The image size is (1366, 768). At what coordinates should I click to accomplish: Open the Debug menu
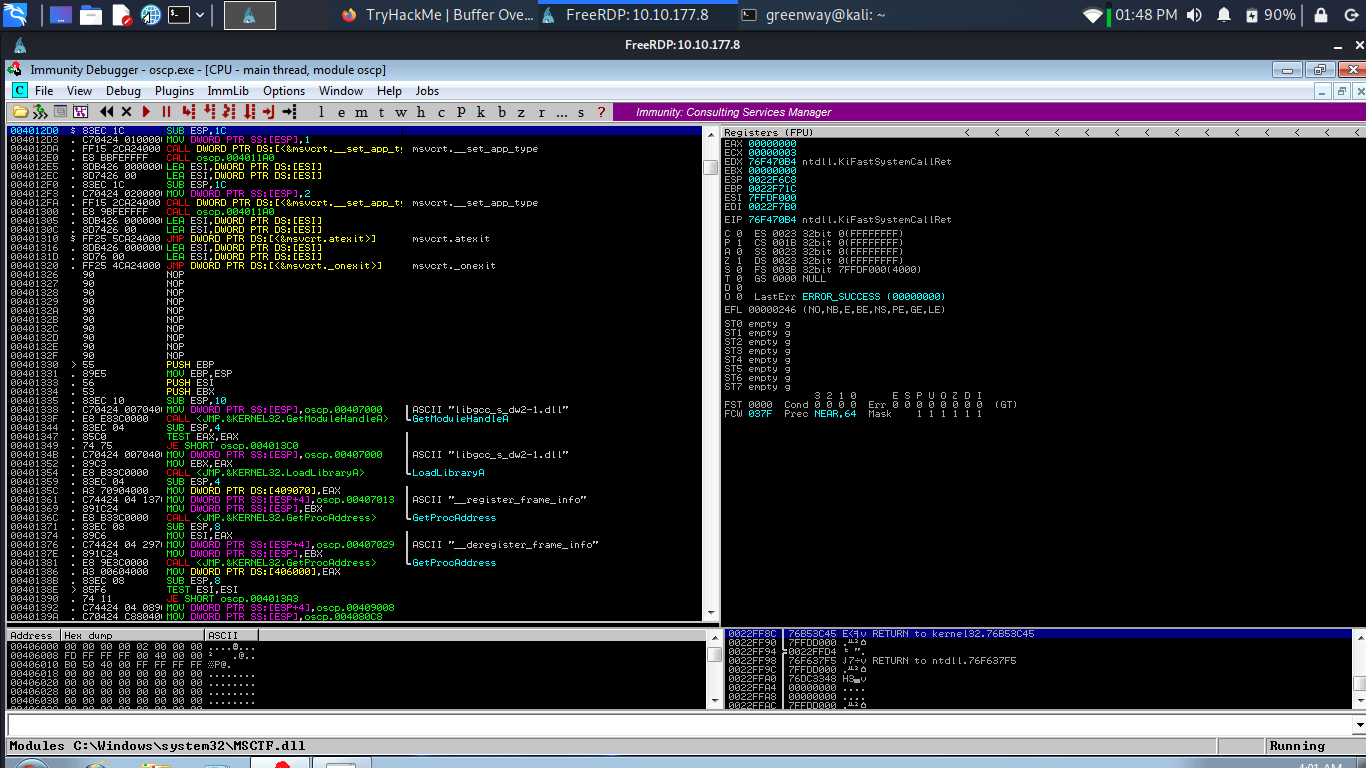tap(123, 91)
